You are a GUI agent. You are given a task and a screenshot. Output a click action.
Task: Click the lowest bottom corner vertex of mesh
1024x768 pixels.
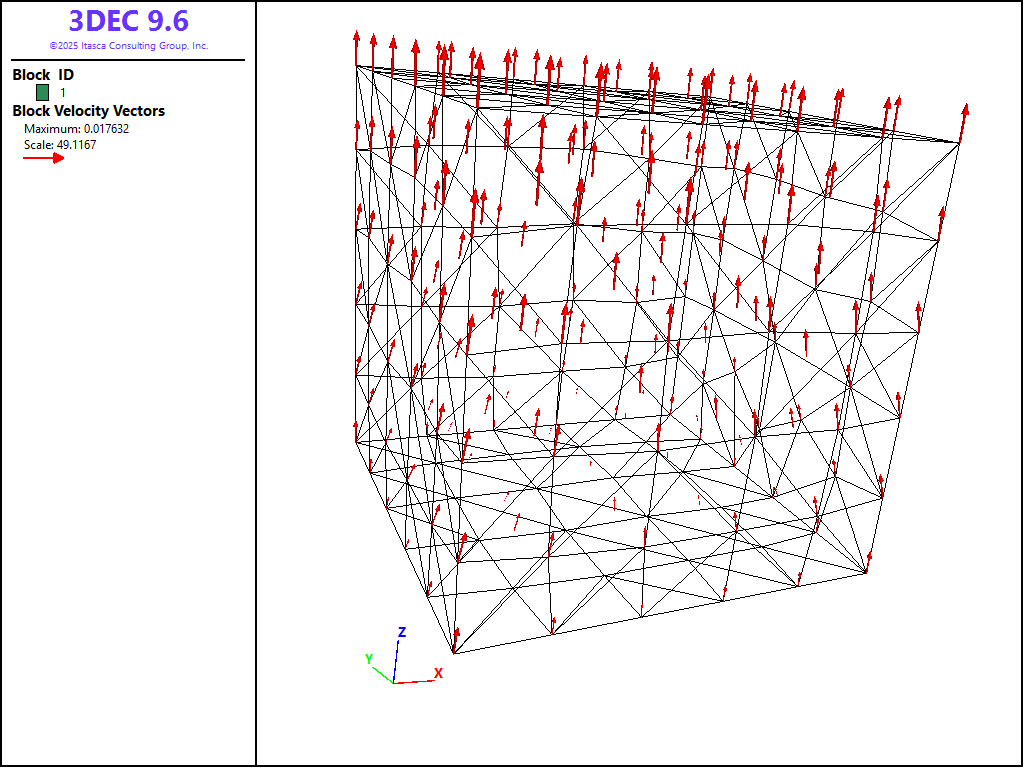454,654
